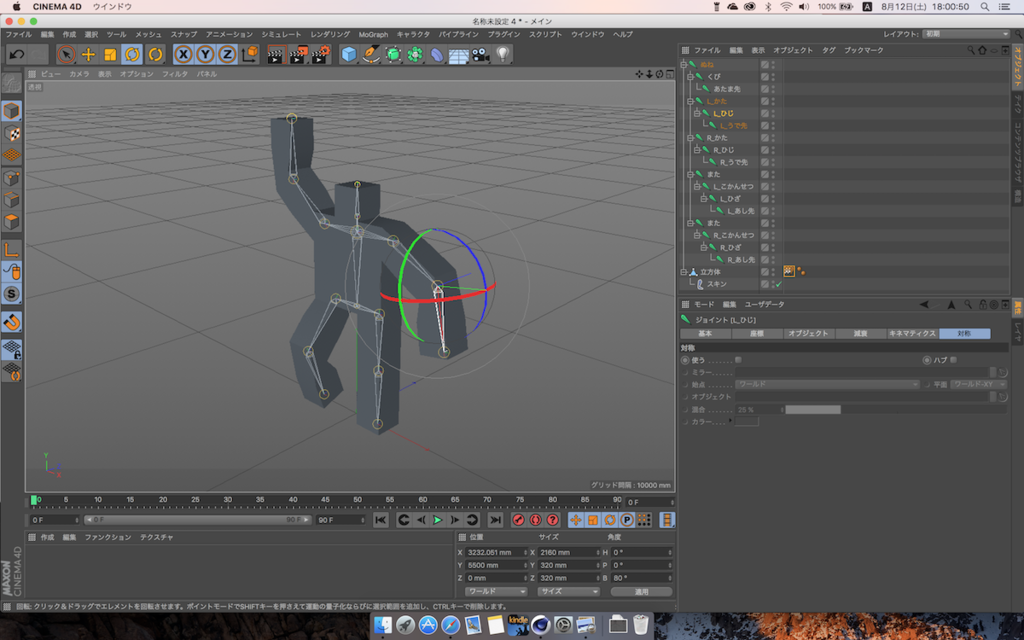
Task: Add a floor environment object
Action: pyautogui.click(x=458, y=54)
